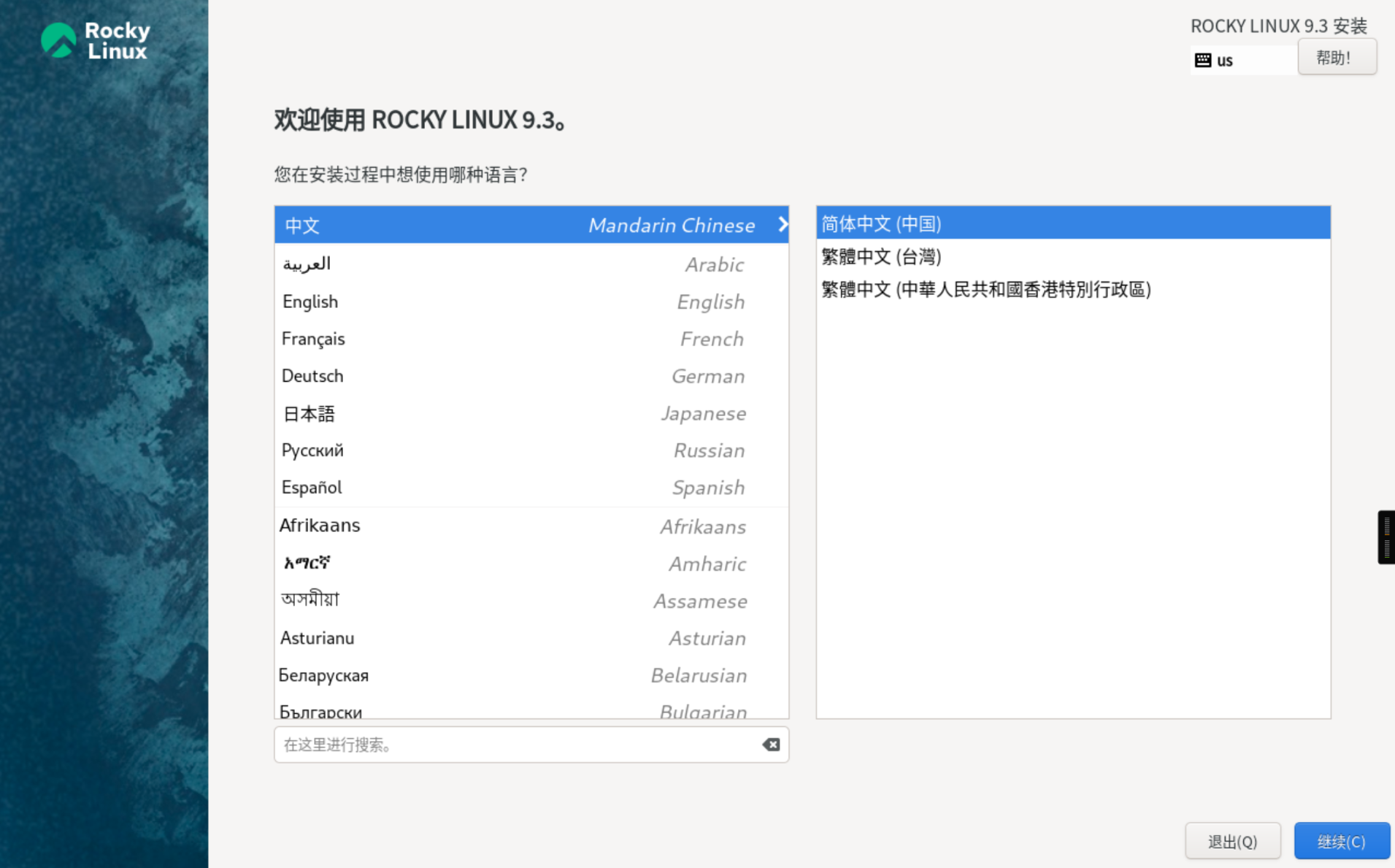The width and height of the screenshot is (1395, 868).
Task: Click the keyboard layout icon next to us
Action: point(1202,60)
